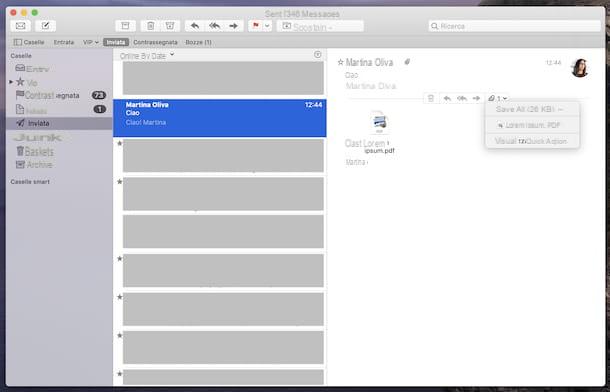Open Bozze (1) favorites tab
This screenshot has width=610, height=392.
pyautogui.click(x=198, y=42)
